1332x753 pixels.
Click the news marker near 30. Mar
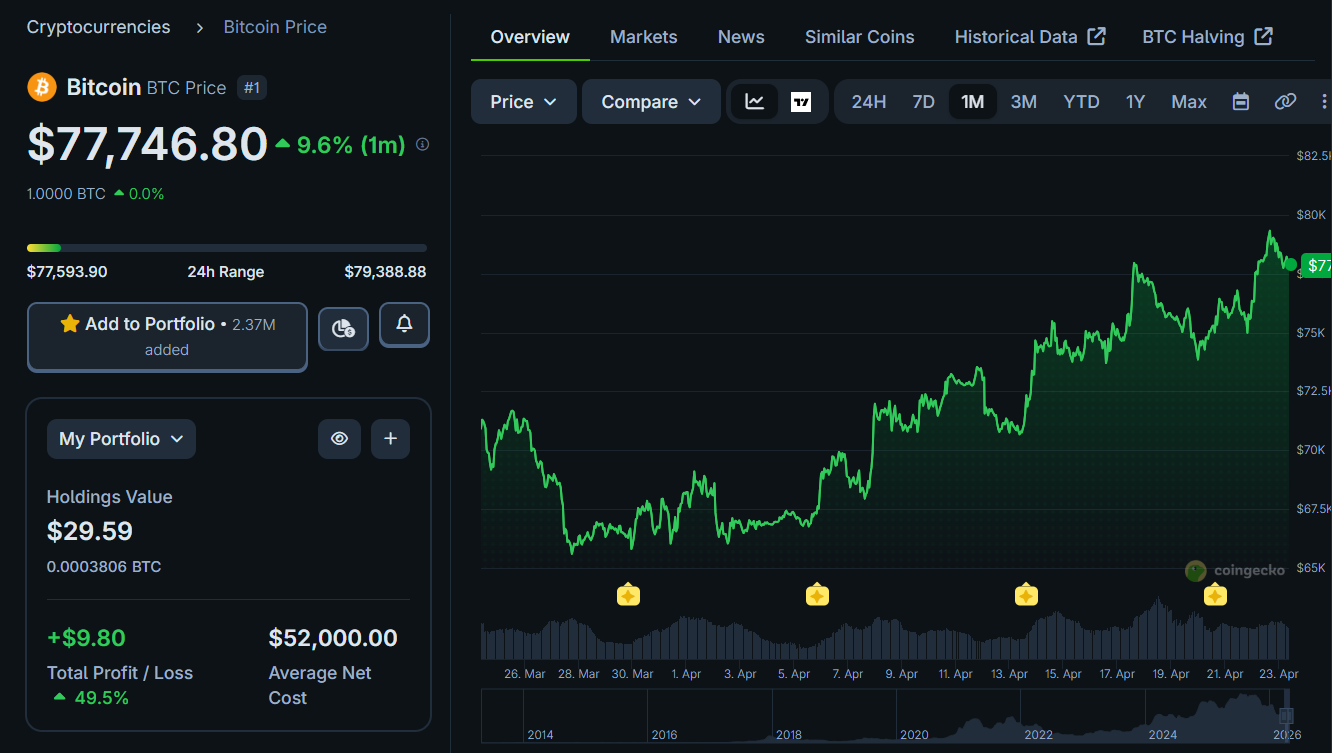(628, 596)
